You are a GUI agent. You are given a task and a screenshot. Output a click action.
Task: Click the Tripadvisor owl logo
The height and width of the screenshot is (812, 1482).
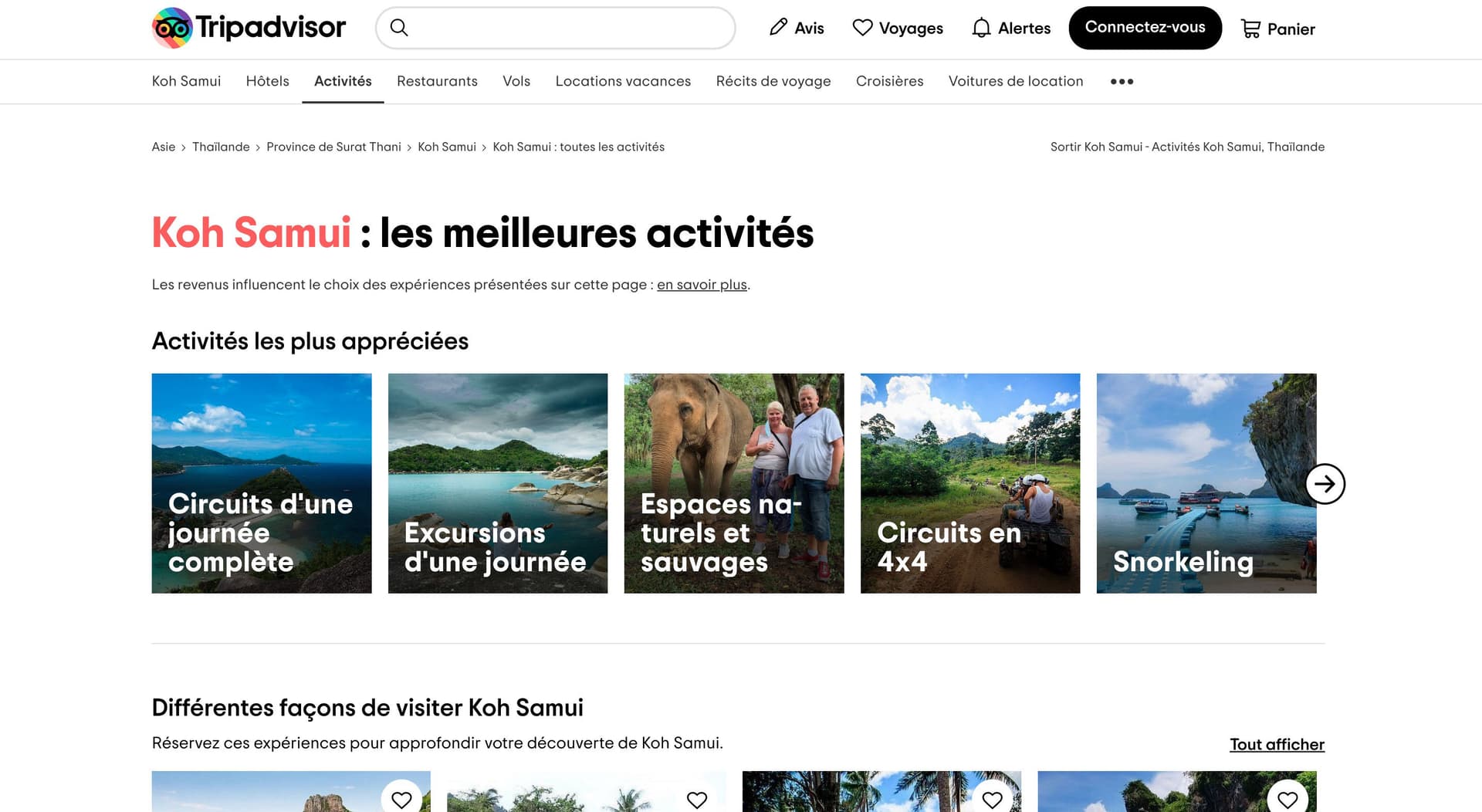172,29
